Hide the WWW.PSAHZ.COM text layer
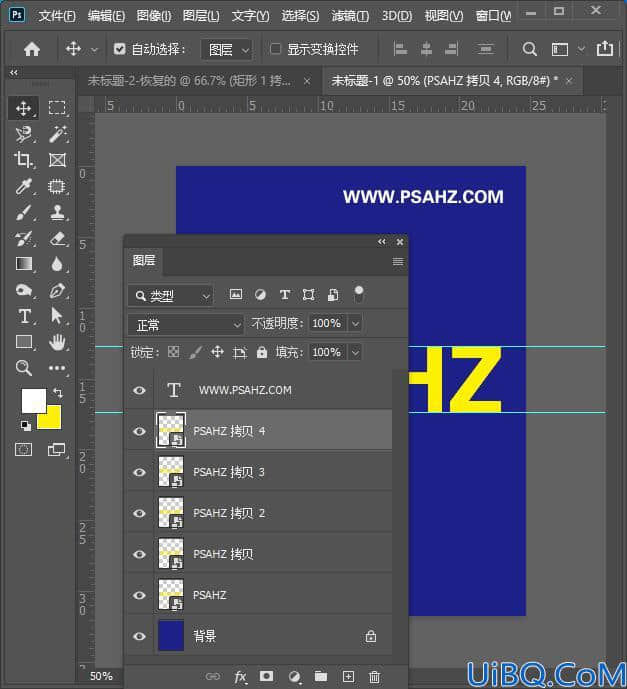 point(139,390)
